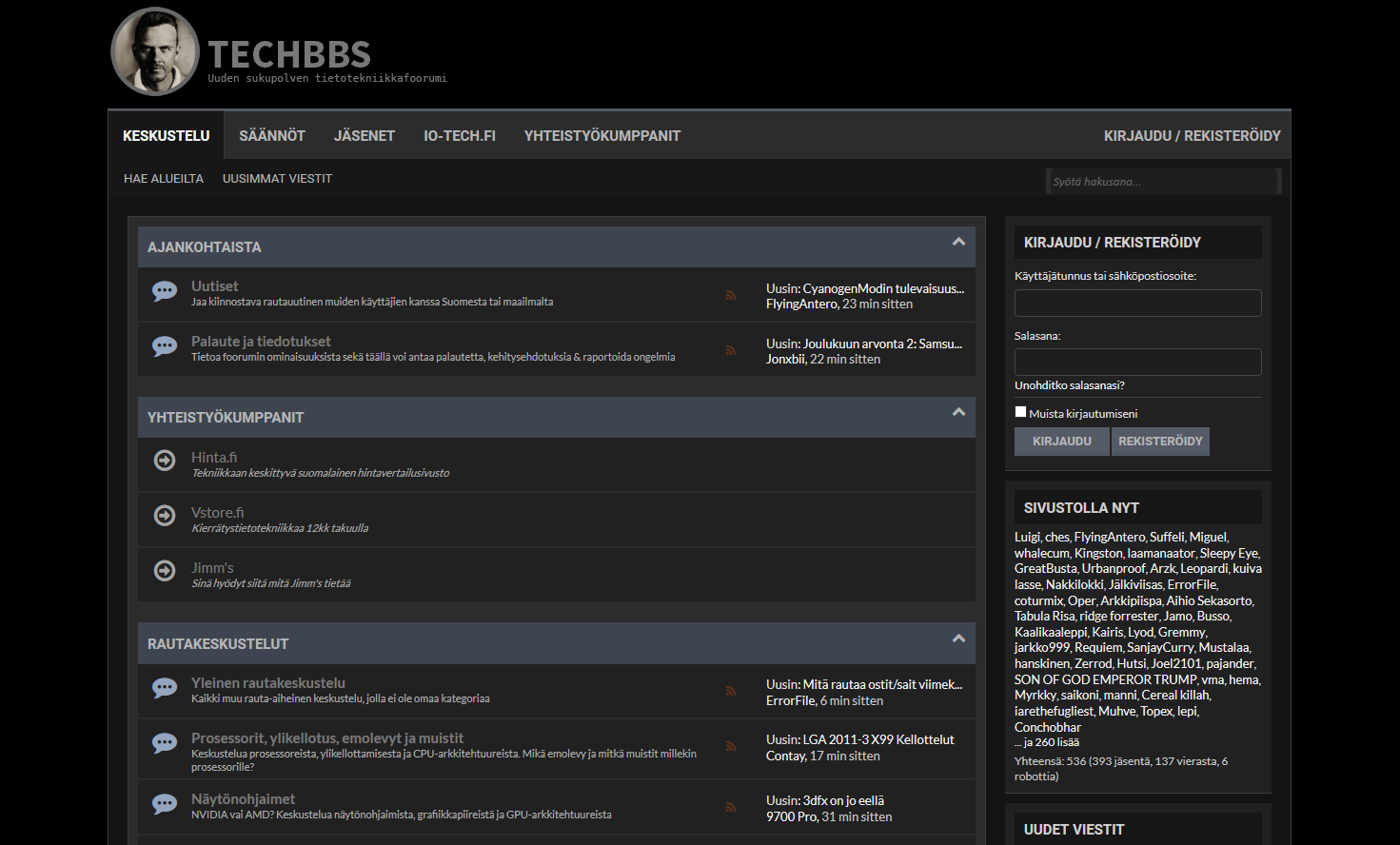Click the Jimm's arrow link icon
Image resolution: width=1400 pixels, height=845 pixels.
pyautogui.click(x=165, y=571)
